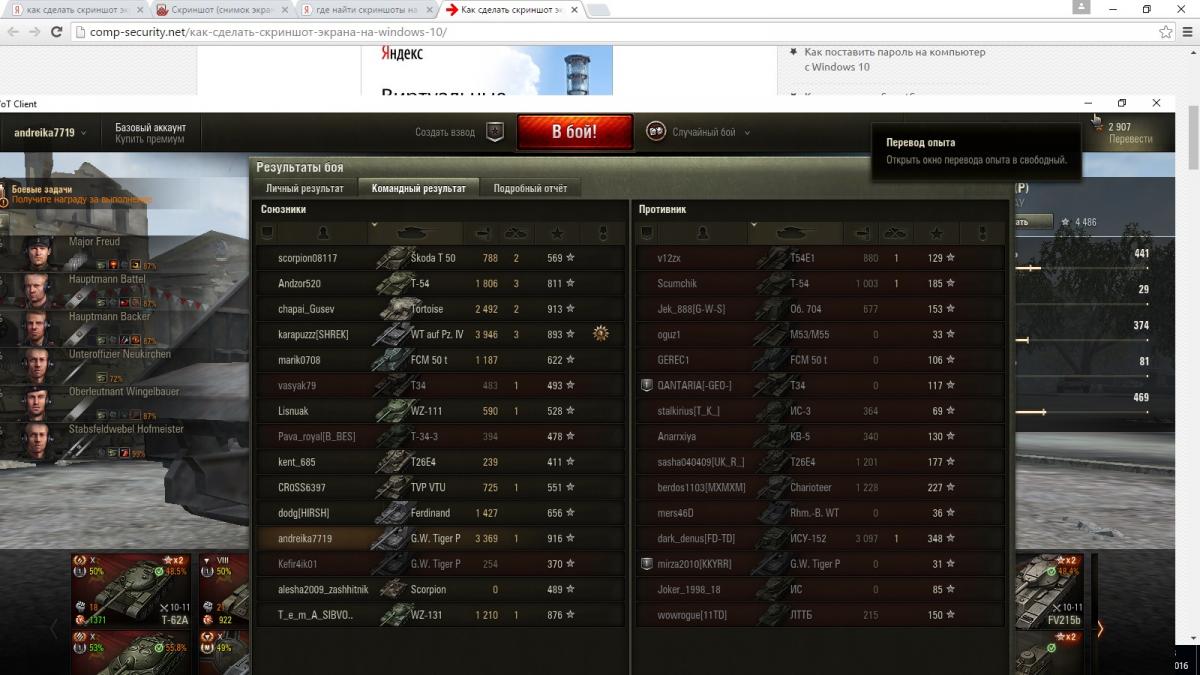Switch to Личный результат tab

click(305, 188)
